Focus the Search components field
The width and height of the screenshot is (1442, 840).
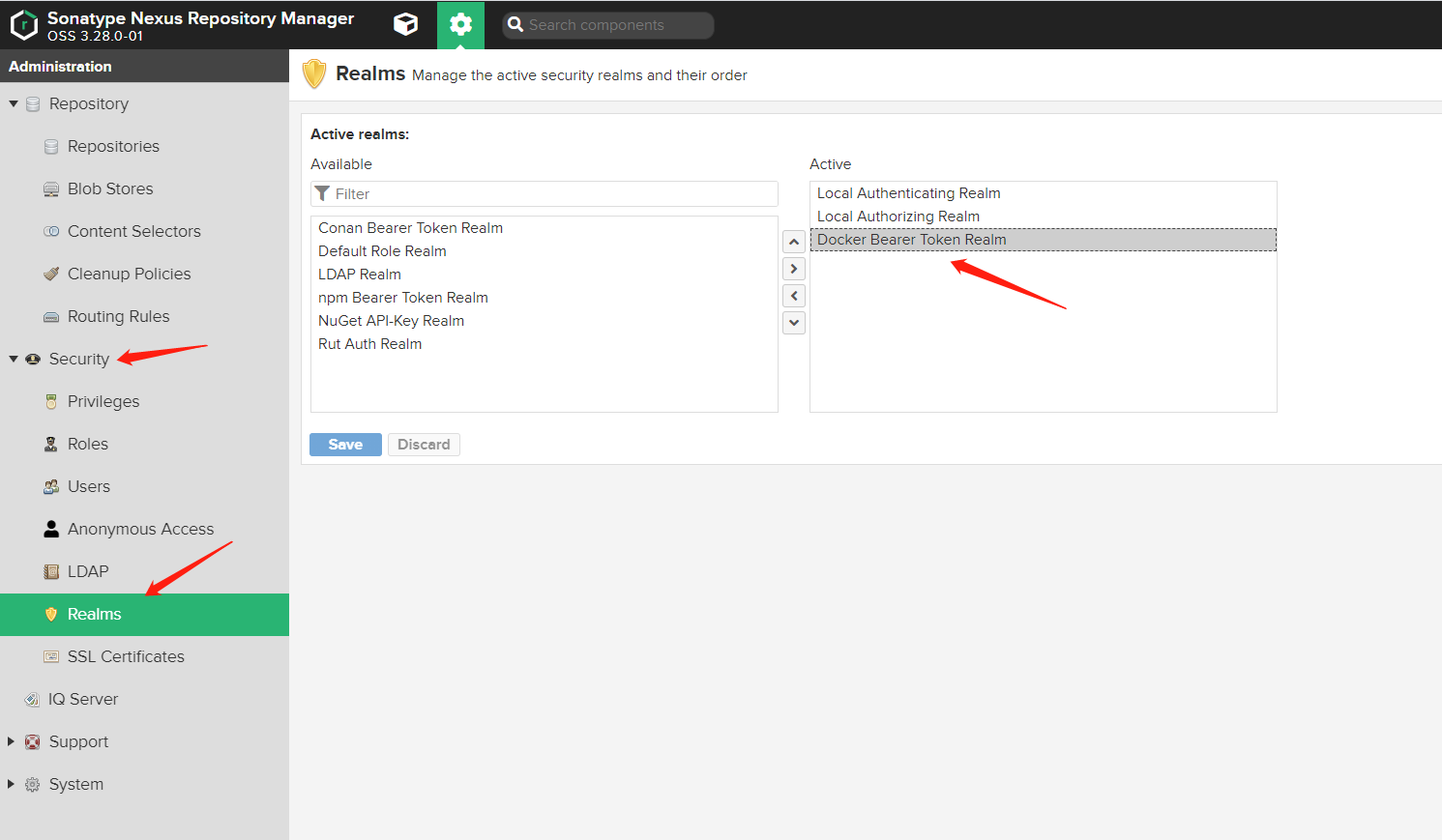tap(608, 25)
